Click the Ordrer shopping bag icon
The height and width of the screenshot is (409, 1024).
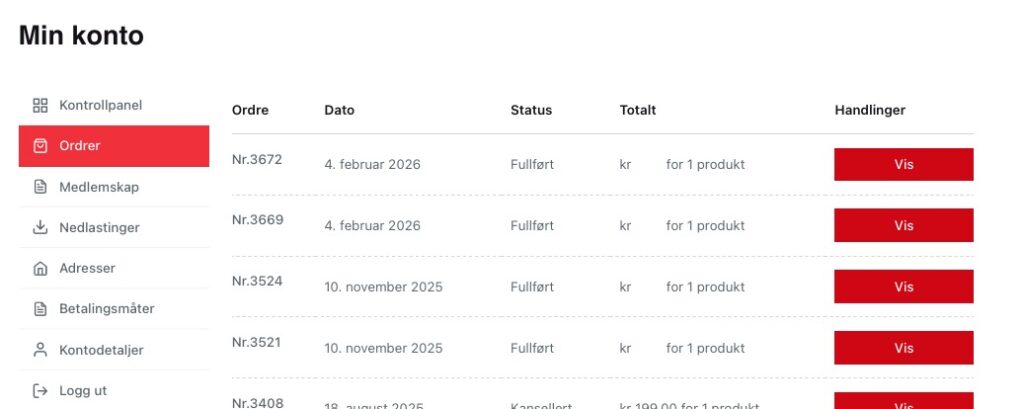click(x=40, y=146)
